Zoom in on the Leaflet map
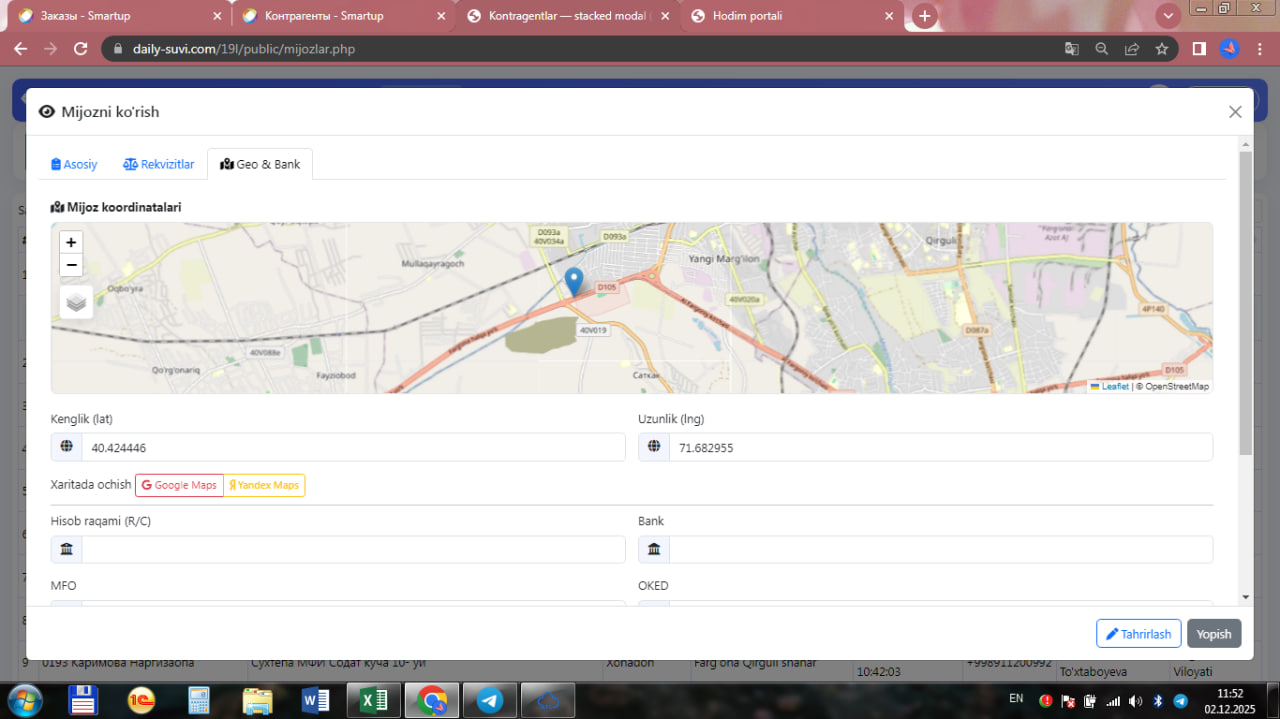 click(71, 242)
